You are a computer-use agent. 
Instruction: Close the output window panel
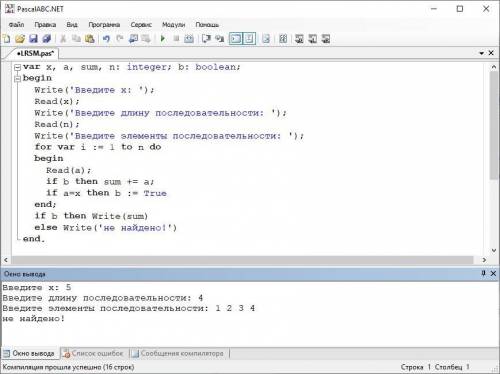tap(493, 274)
